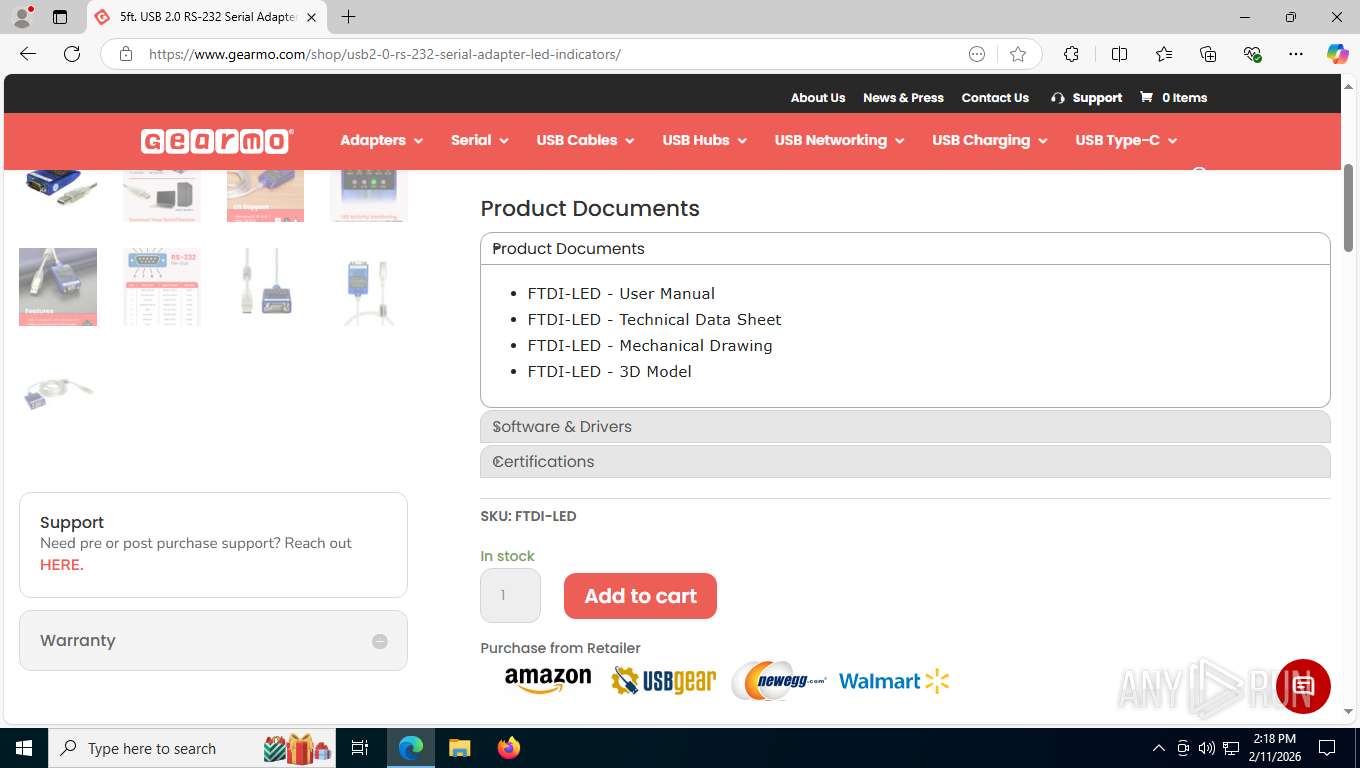Screen dimensions: 1360x768
Task: Click the quantity input field
Action: point(510,596)
